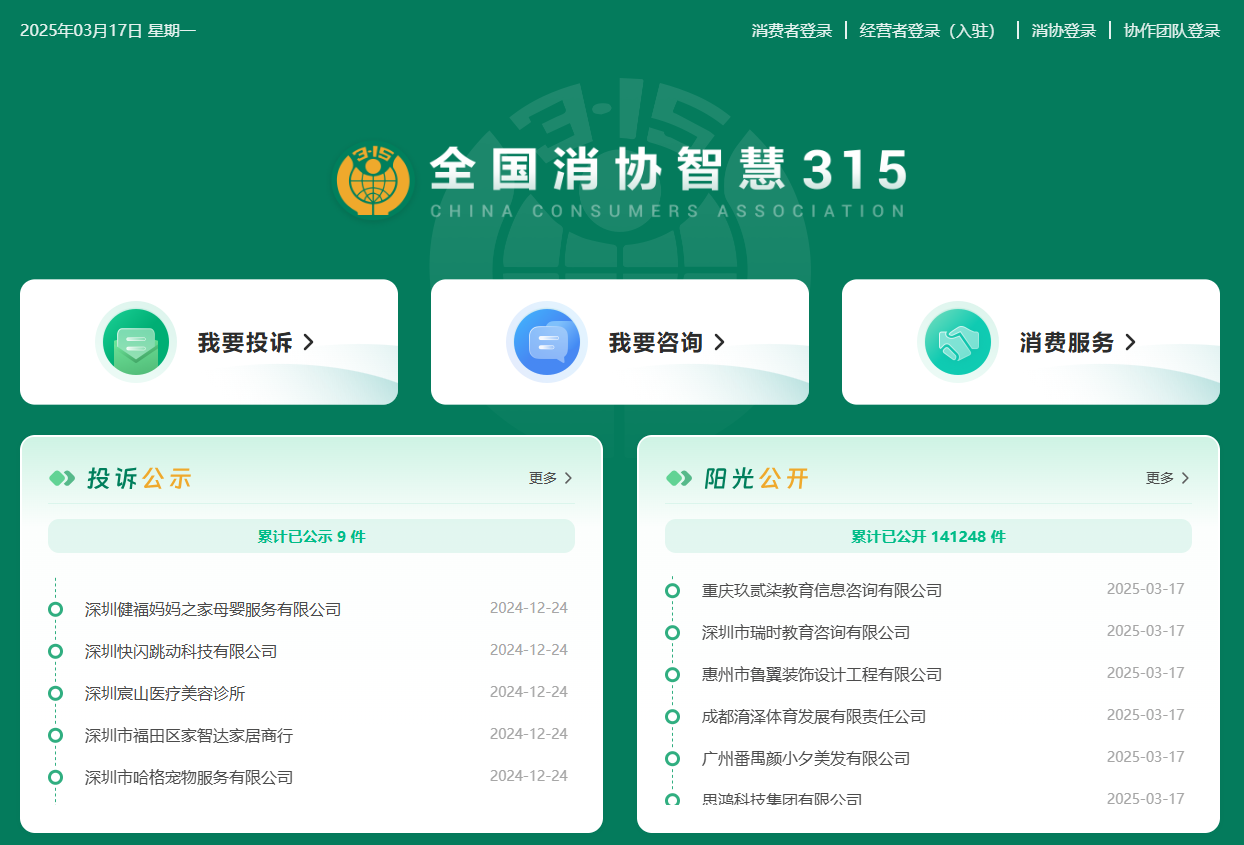The width and height of the screenshot is (1244, 845).
Task: Click the 阳光公开 section heading
Action: pyautogui.click(x=756, y=479)
